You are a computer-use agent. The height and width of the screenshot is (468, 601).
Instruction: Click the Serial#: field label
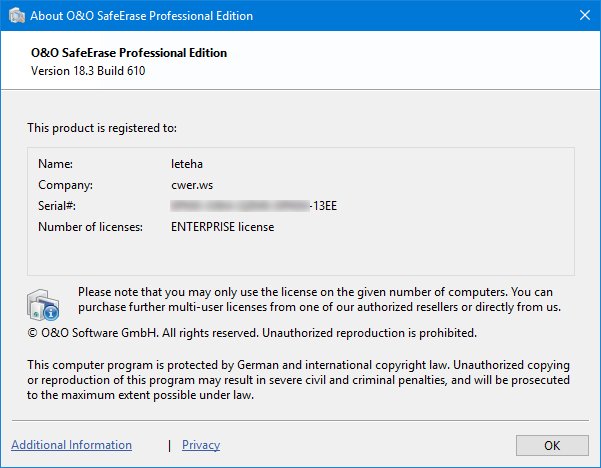57,206
